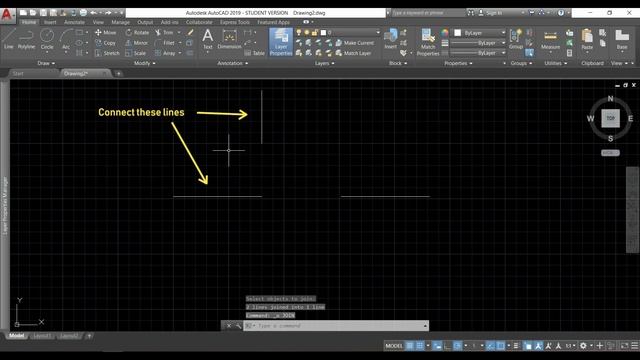Screen dimensions: 640x360
Task: Toggle snap mode in status bar
Action: coord(420,346)
